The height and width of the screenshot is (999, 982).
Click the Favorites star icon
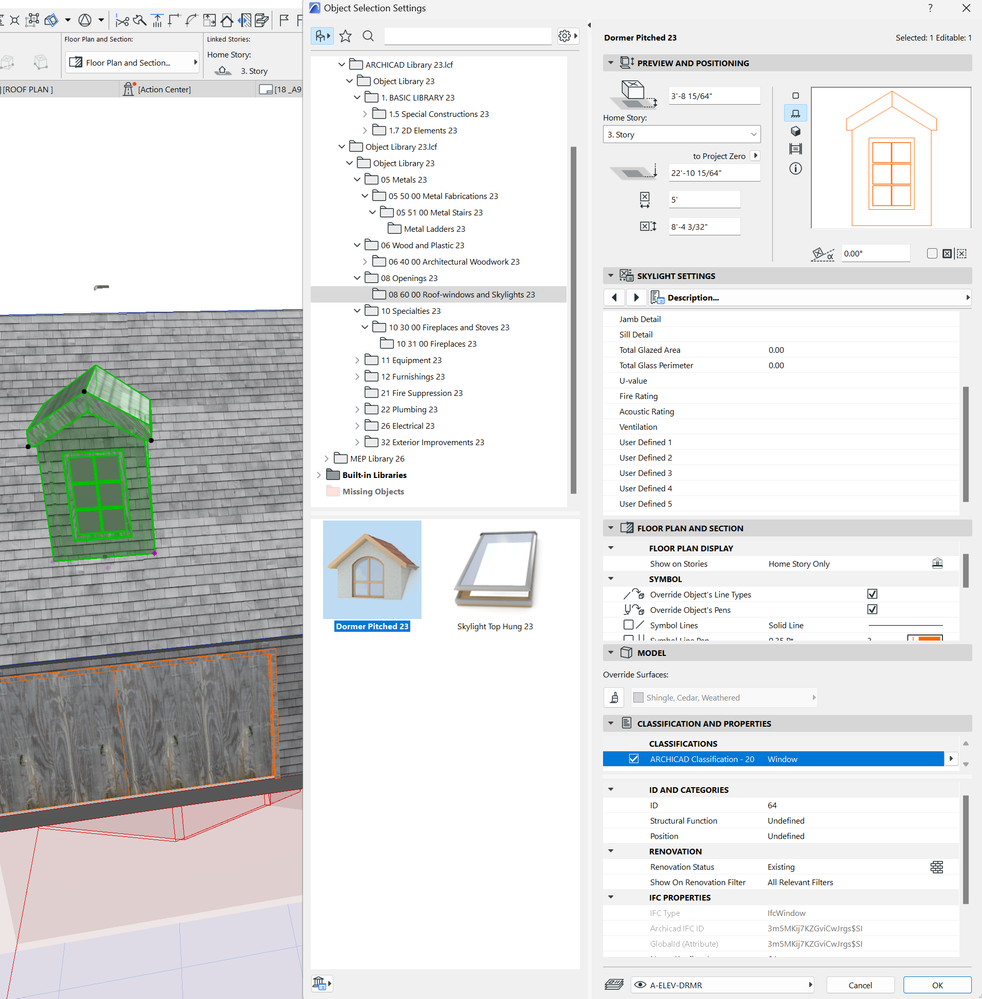[345, 36]
